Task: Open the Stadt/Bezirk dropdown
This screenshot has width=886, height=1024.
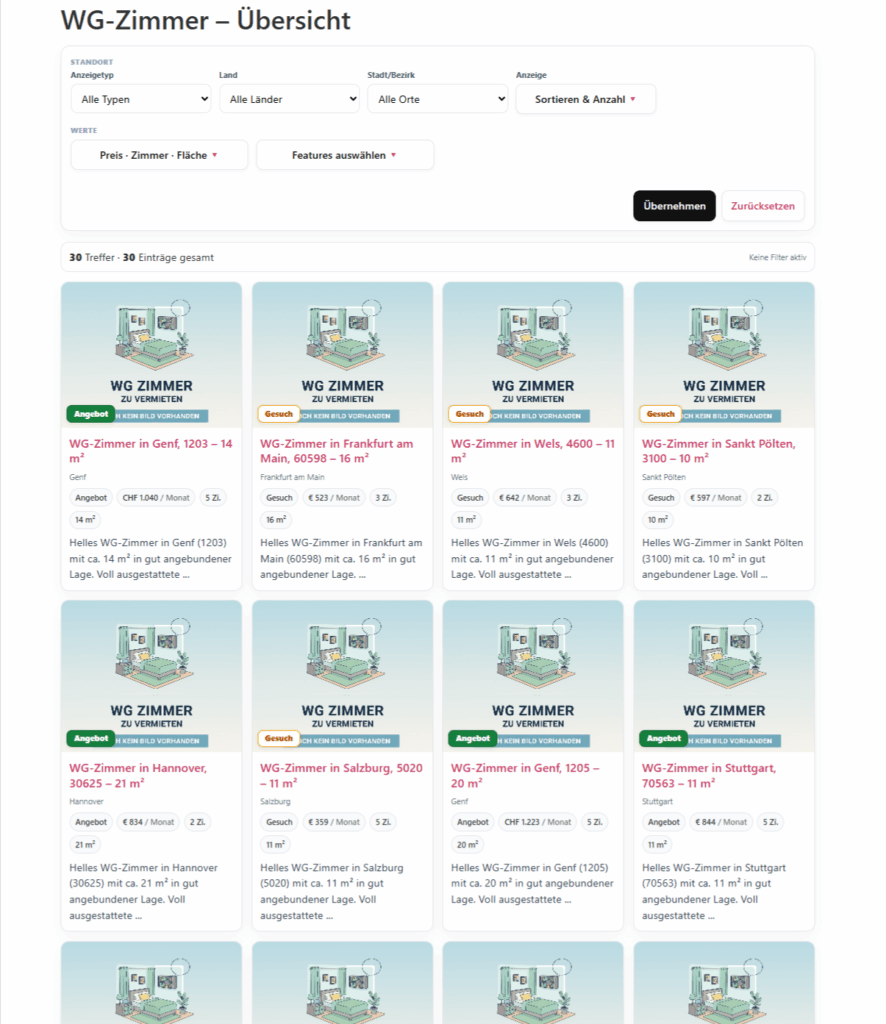Action: 437,99
